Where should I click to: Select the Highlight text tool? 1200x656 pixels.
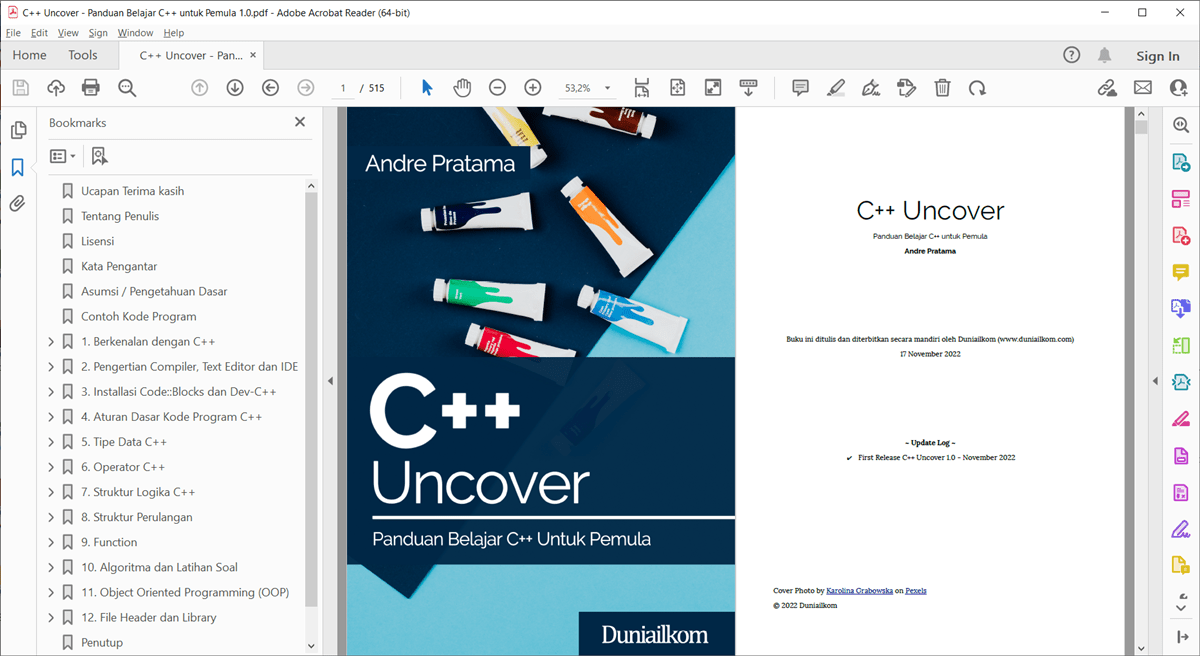pos(836,88)
